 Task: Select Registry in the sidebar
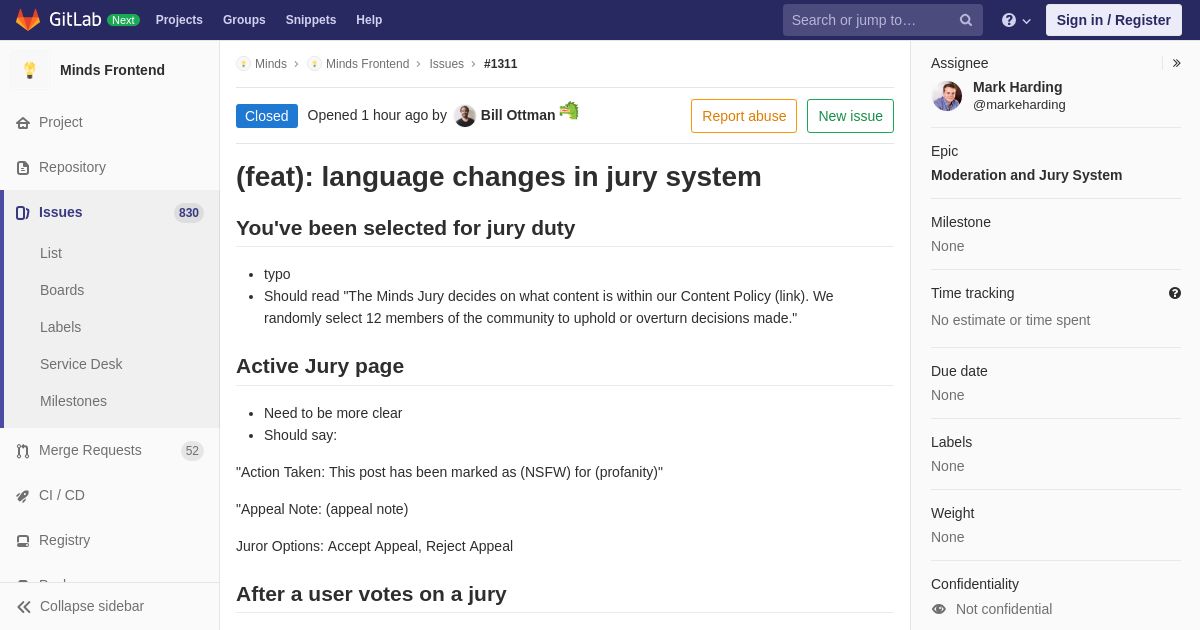[64, 540]
